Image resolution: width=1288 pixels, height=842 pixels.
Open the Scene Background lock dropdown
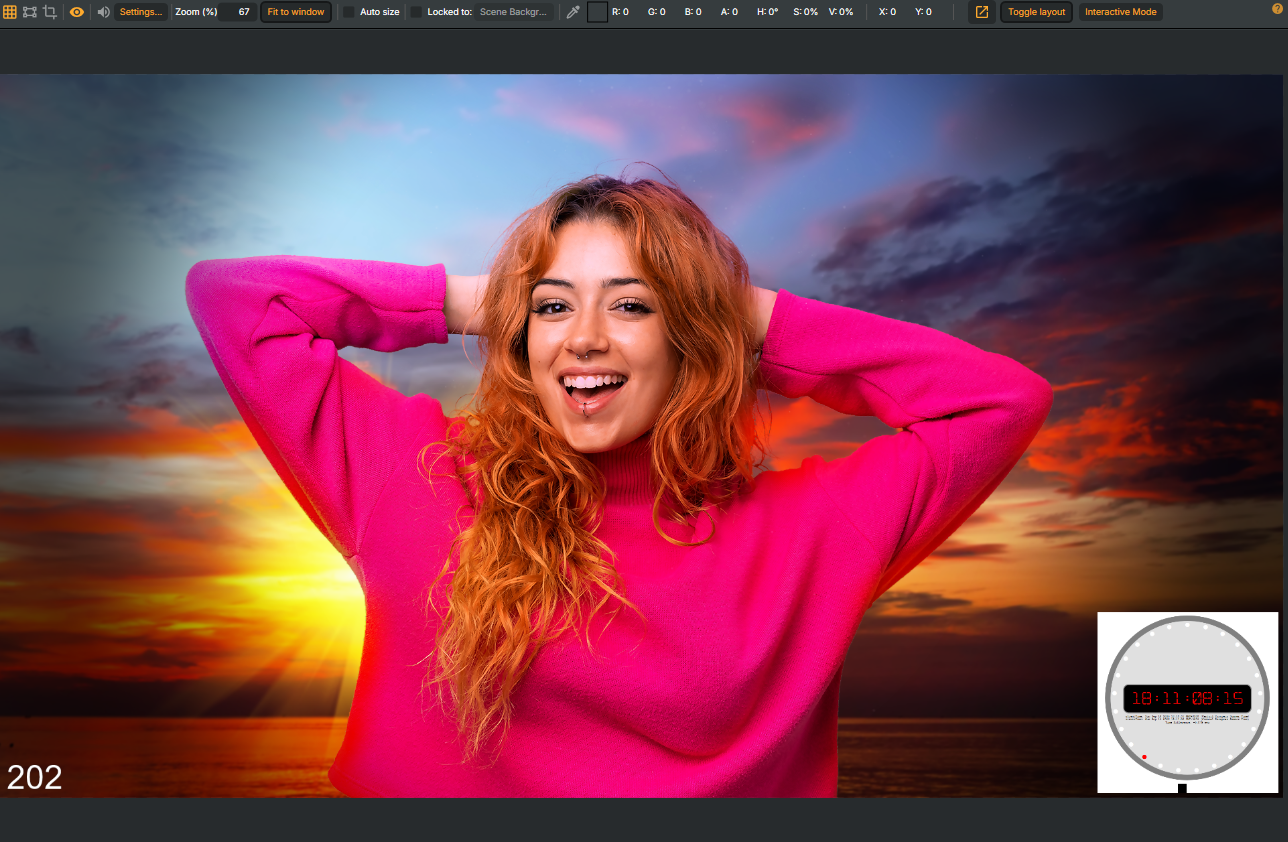pyautogui.click(x=515, y=12)
